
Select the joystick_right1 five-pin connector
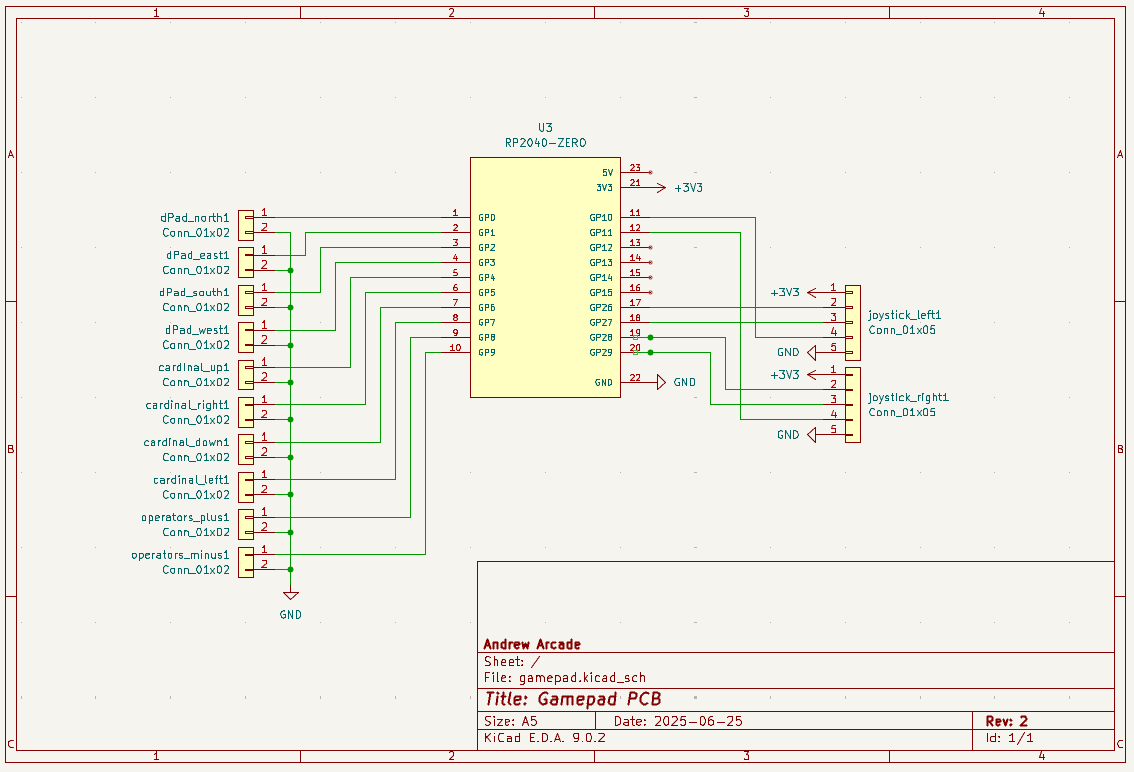[853, 405]
